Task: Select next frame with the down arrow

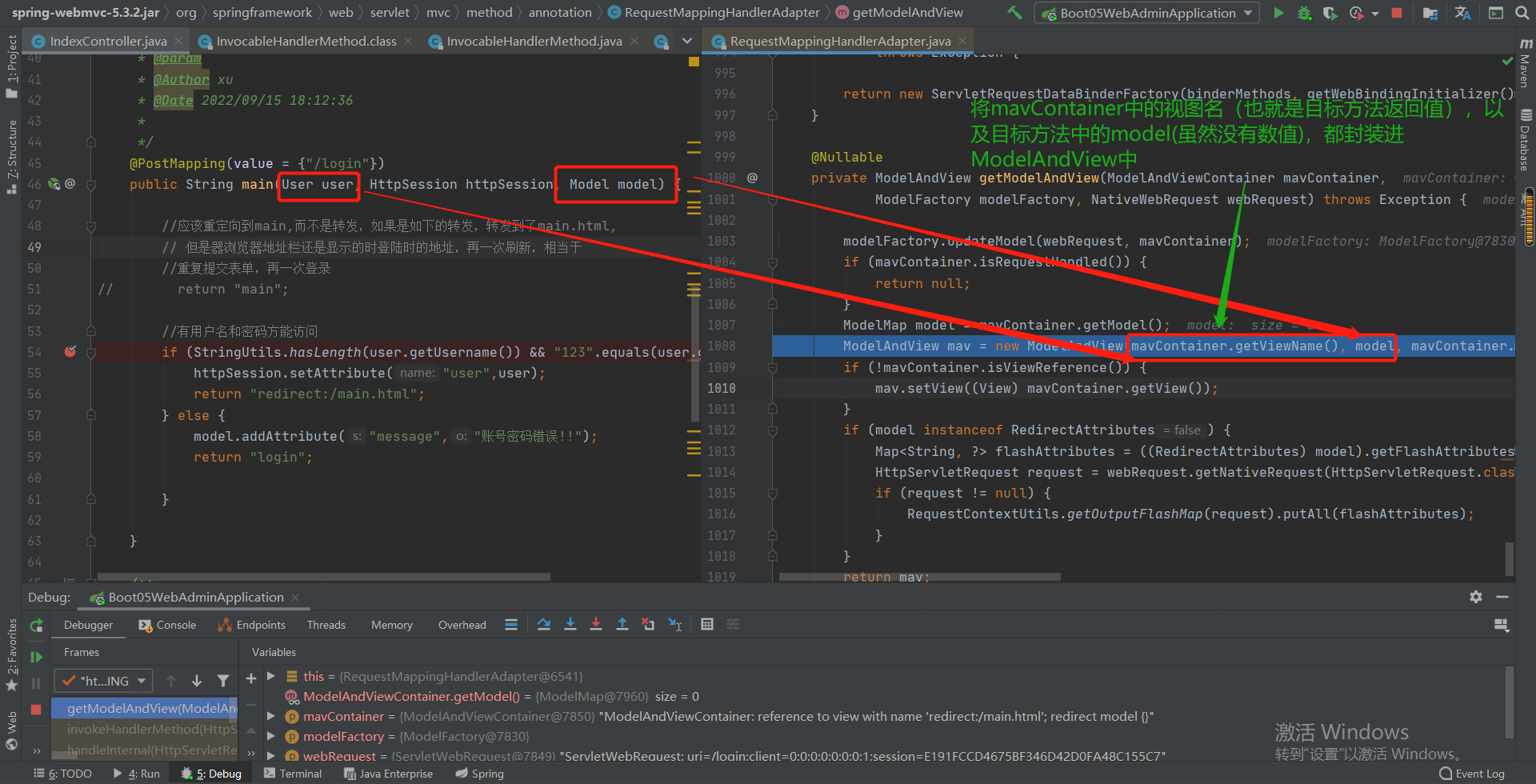Action: (197, 681)
